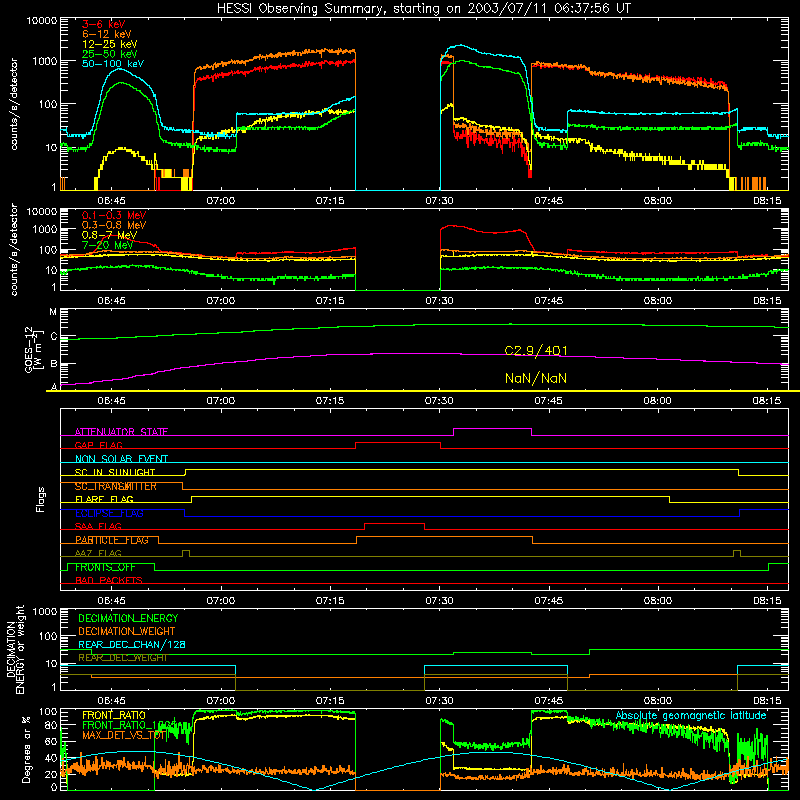Select the 6-12 keV legend label
This screenshot has height=800, width=800.
pos(107,34)
